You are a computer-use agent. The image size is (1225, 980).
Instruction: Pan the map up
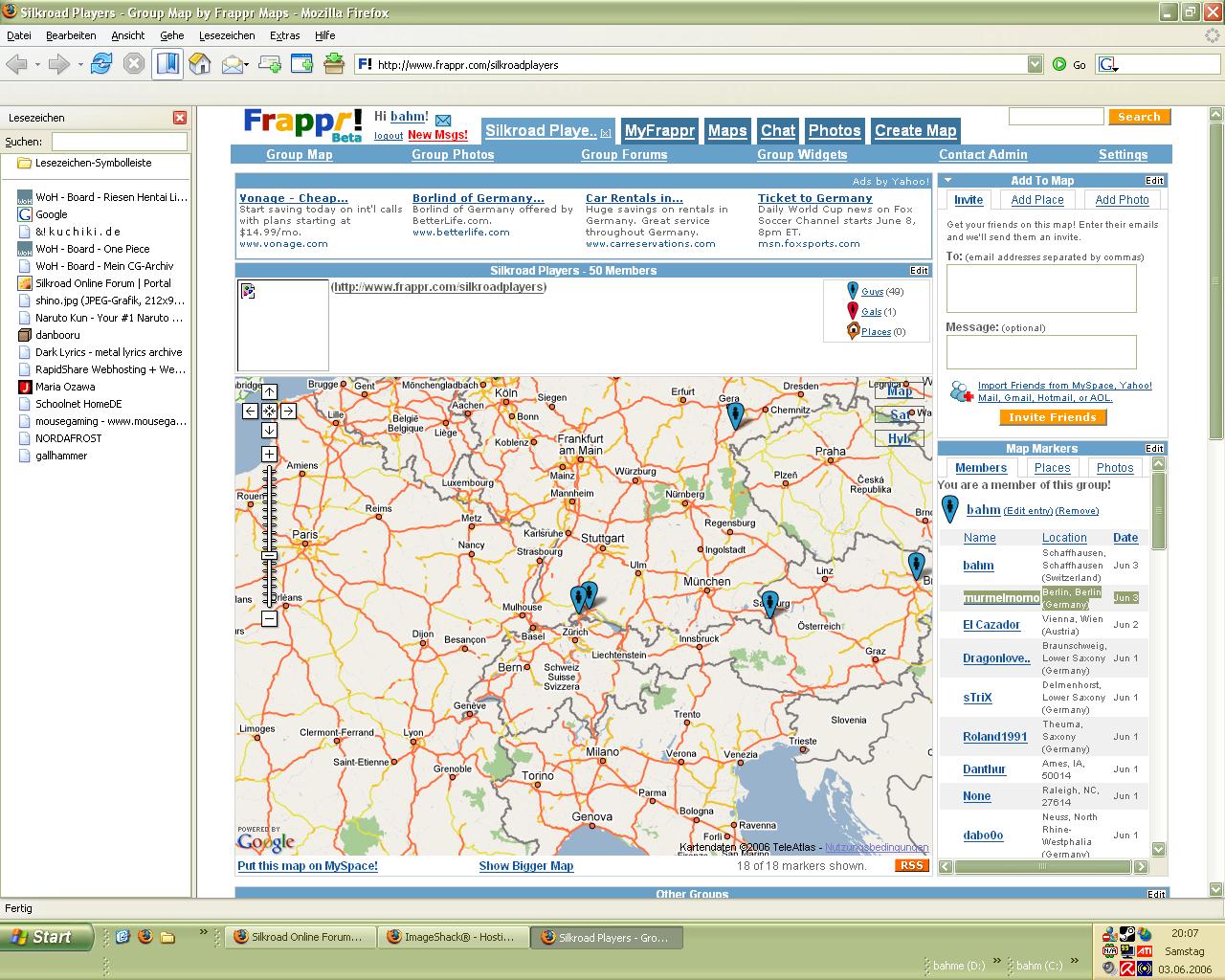269,391
